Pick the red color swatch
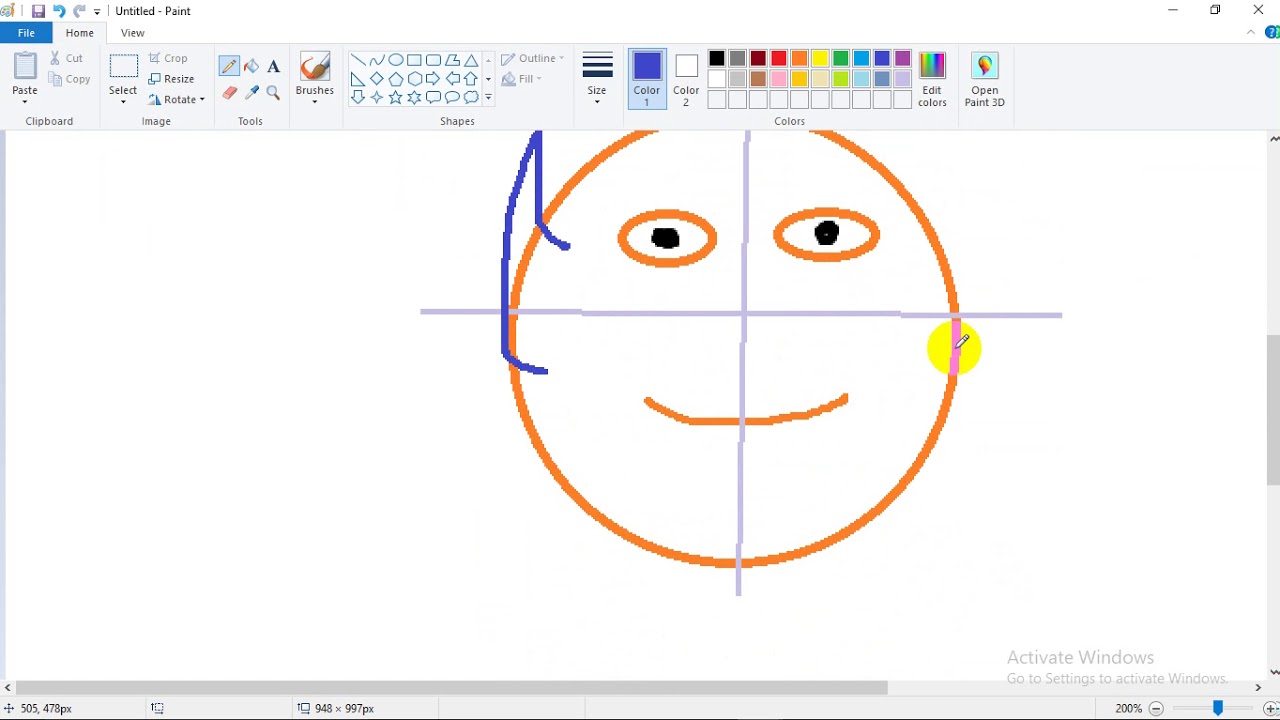The width and height of the screenshot is (1280, 720). (x=779, y=59)
